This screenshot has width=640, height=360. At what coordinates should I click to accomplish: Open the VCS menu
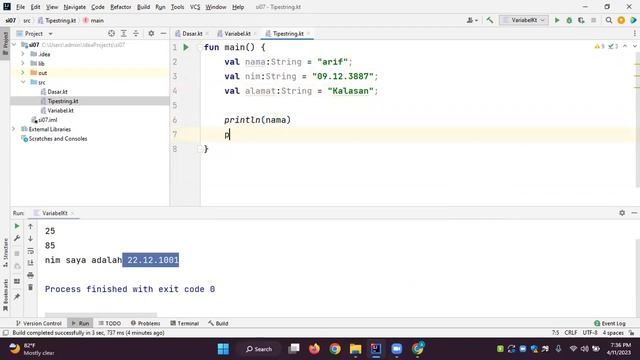(195, 7)
